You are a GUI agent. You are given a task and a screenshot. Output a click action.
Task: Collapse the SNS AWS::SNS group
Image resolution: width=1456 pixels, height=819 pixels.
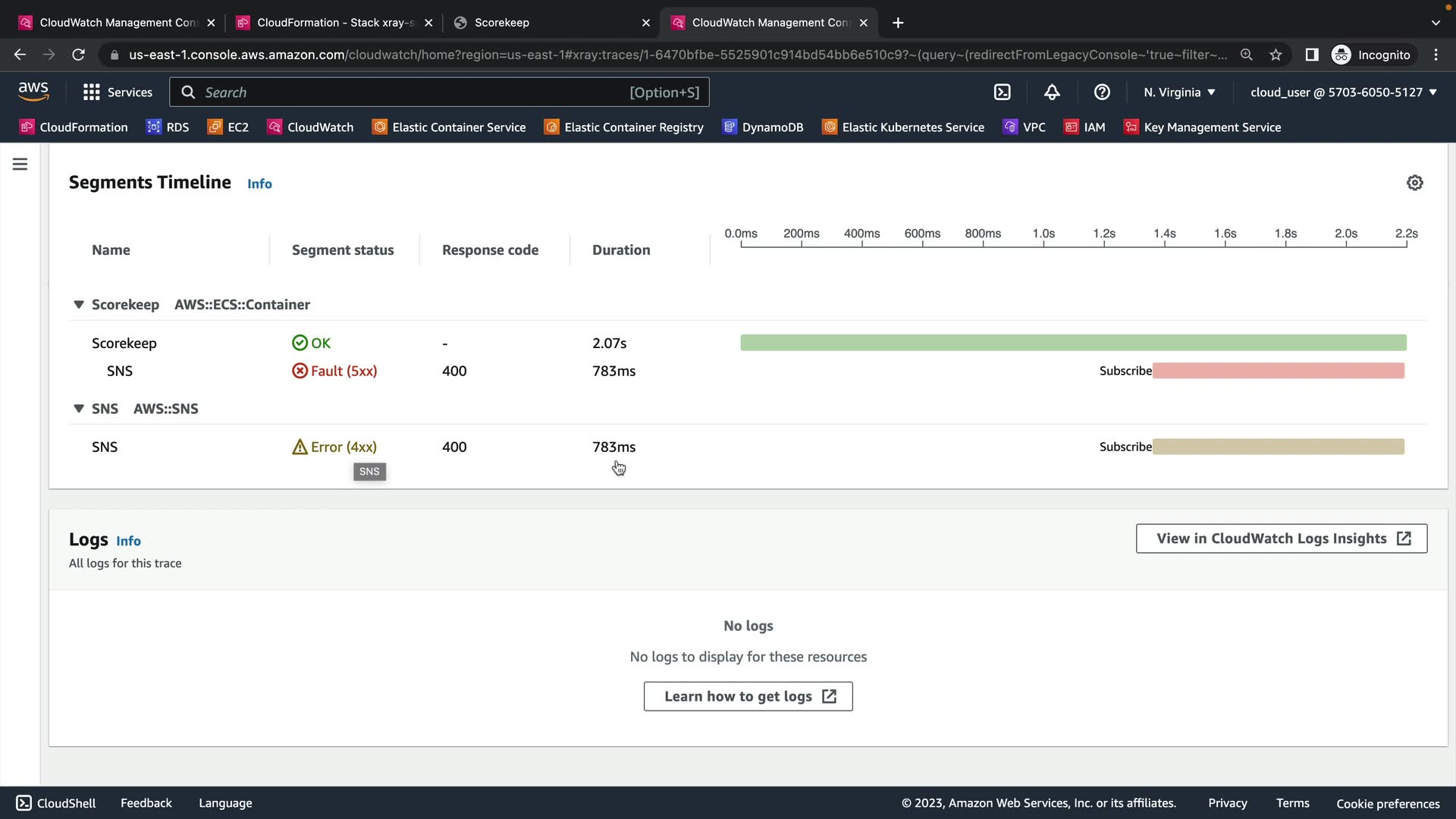point(78,409)
